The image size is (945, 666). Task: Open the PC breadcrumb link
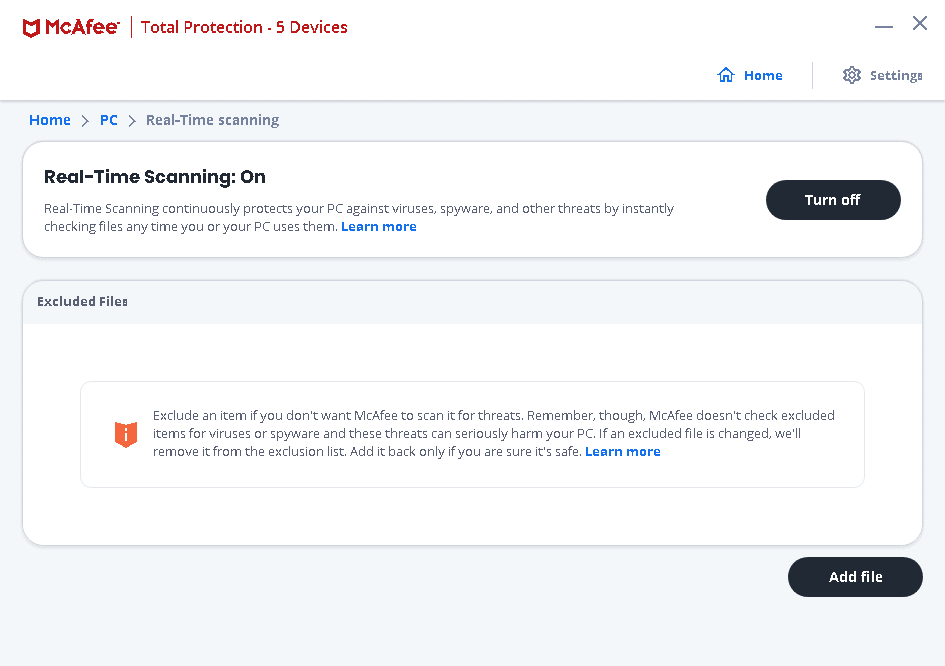click(x=108, y=120)
